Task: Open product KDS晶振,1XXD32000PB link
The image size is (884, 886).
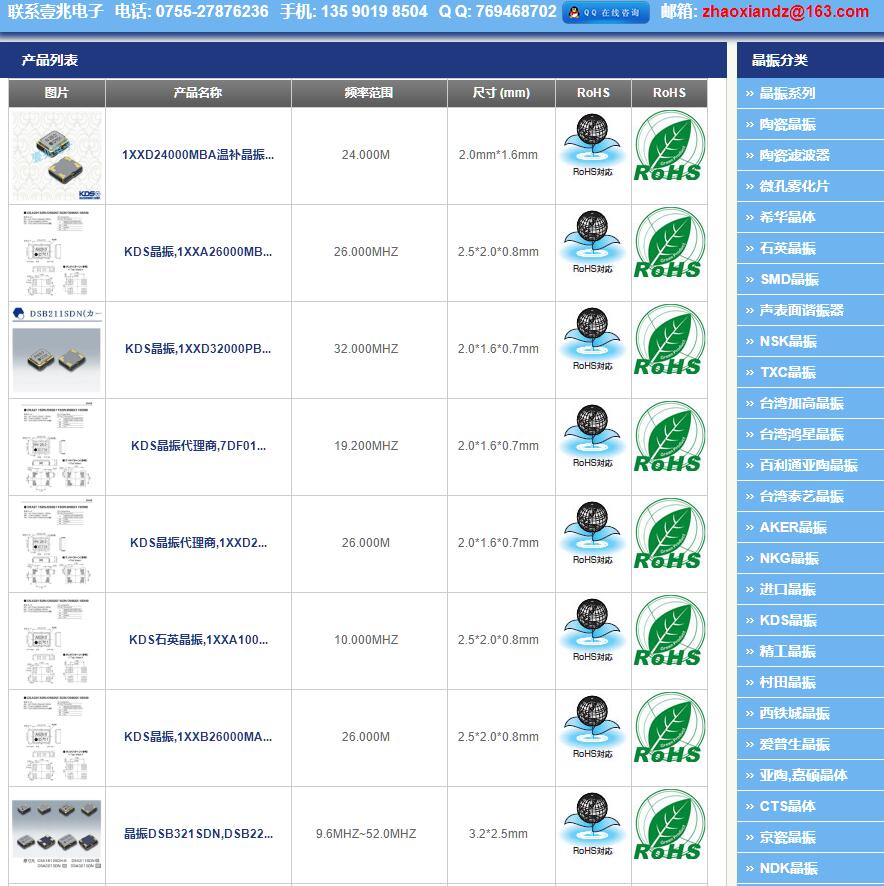Action: (x=198, y=349)
